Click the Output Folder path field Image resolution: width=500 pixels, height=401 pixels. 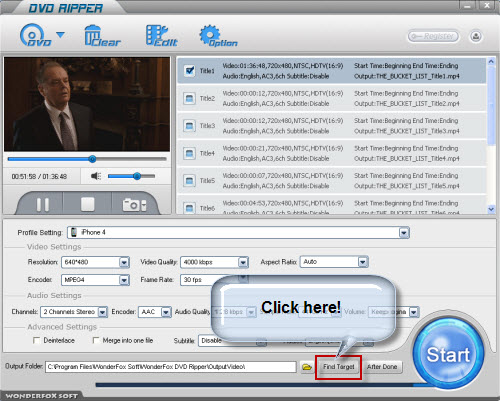click(171, 367)
